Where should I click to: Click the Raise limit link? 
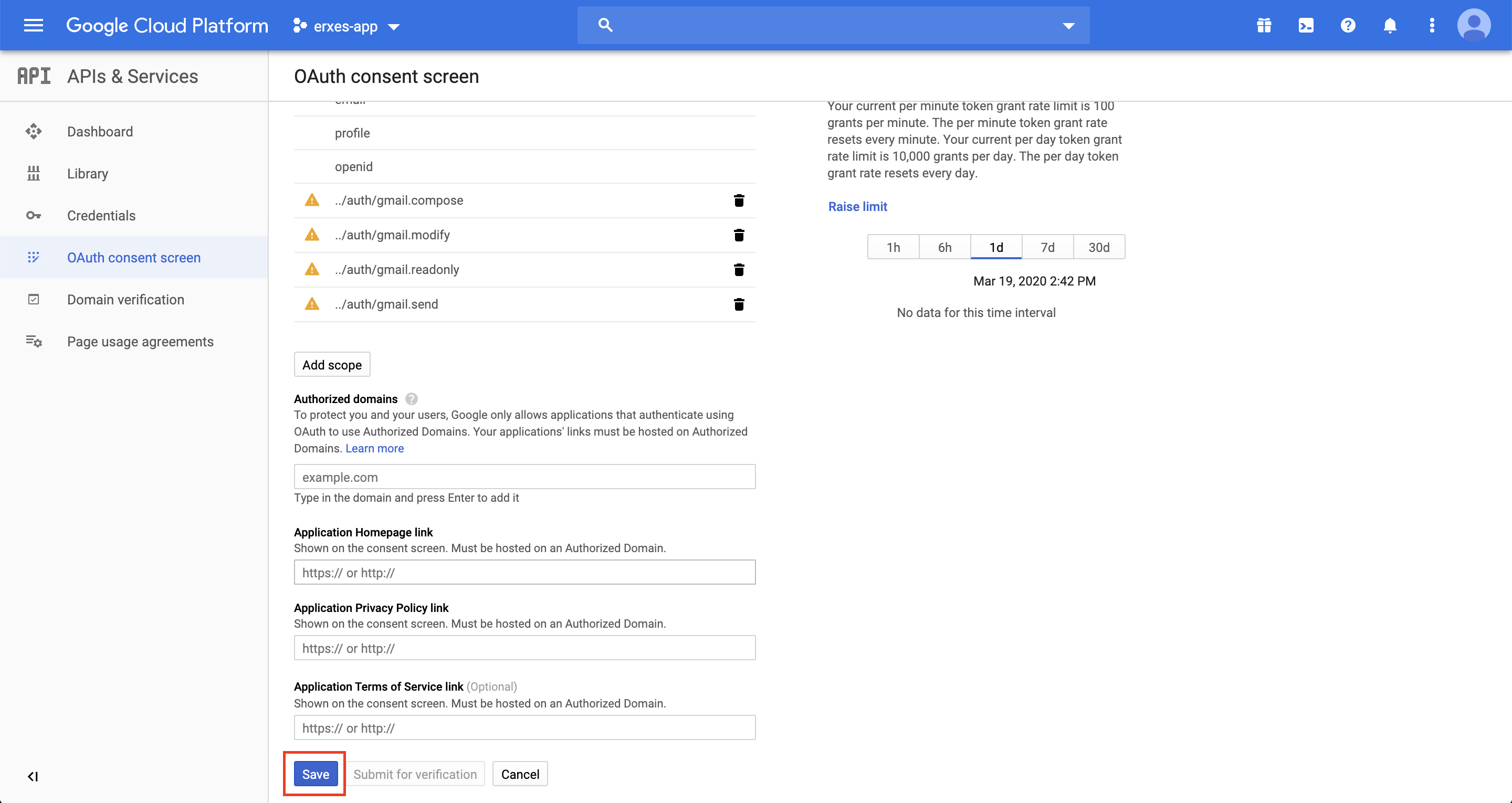pyautogui.click(x=857, y=207)
